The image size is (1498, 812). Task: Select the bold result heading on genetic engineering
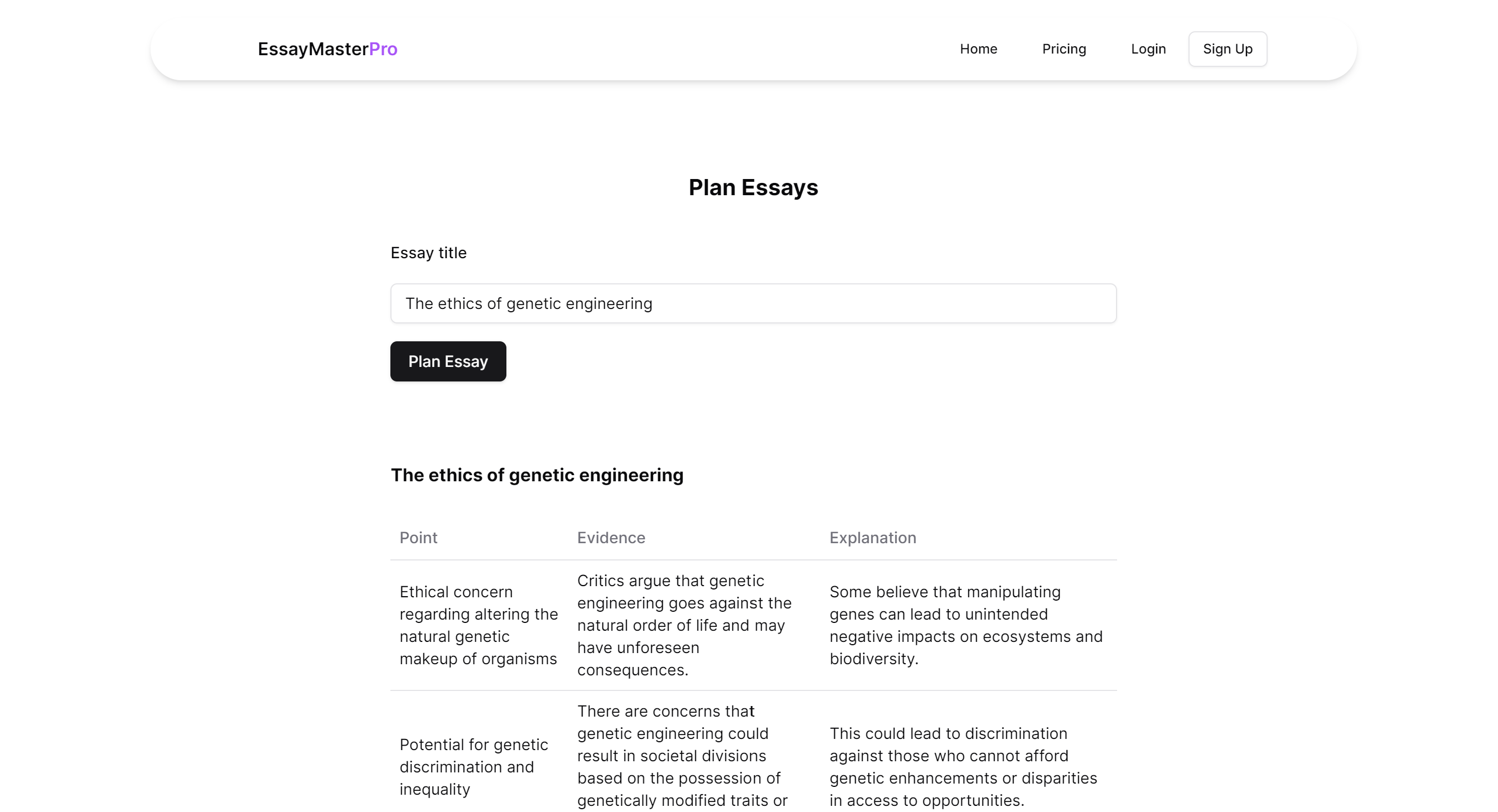pos(537,475)
